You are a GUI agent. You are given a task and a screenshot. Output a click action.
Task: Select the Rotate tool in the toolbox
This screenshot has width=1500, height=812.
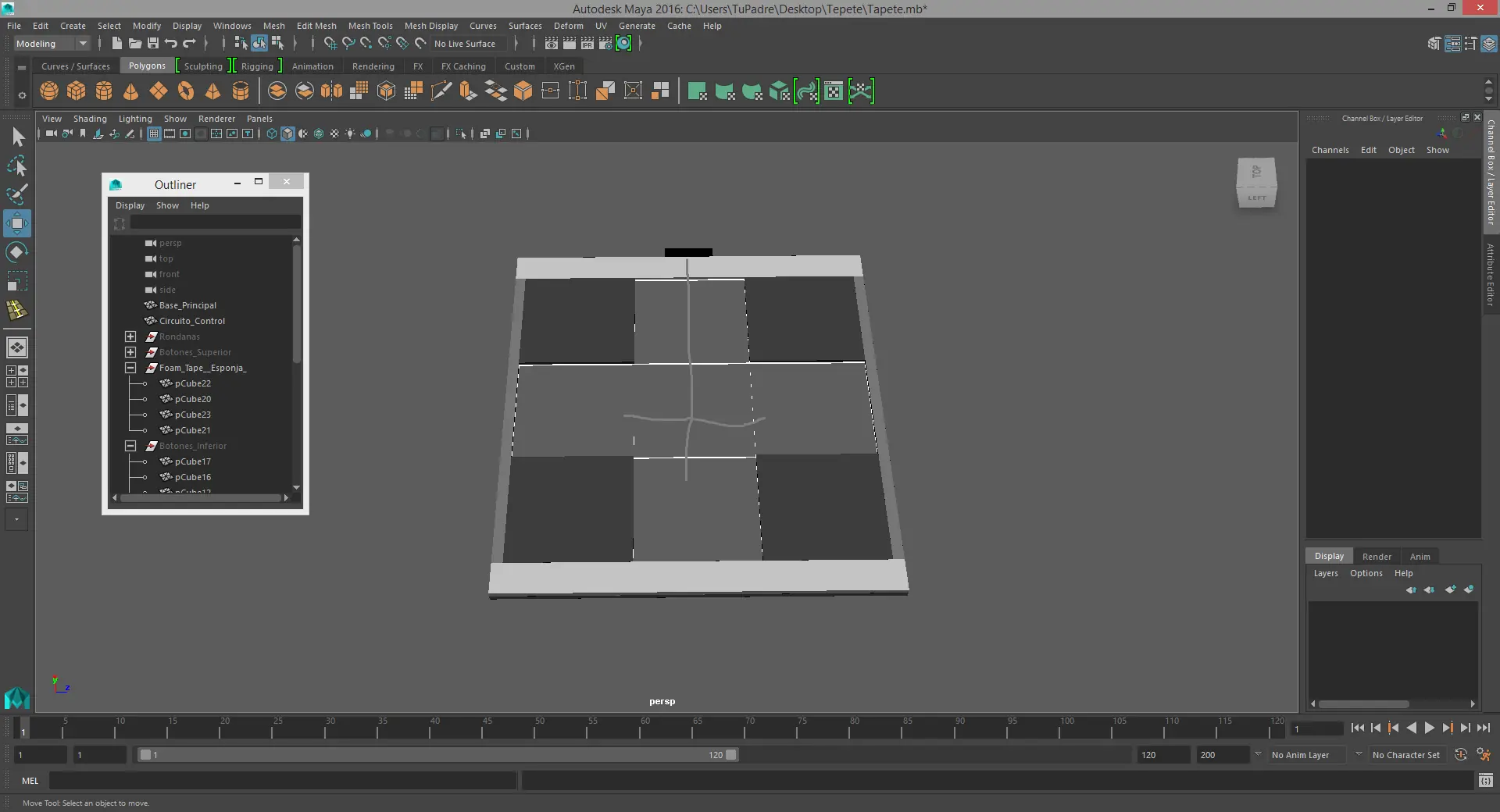[x=16, y=252]
